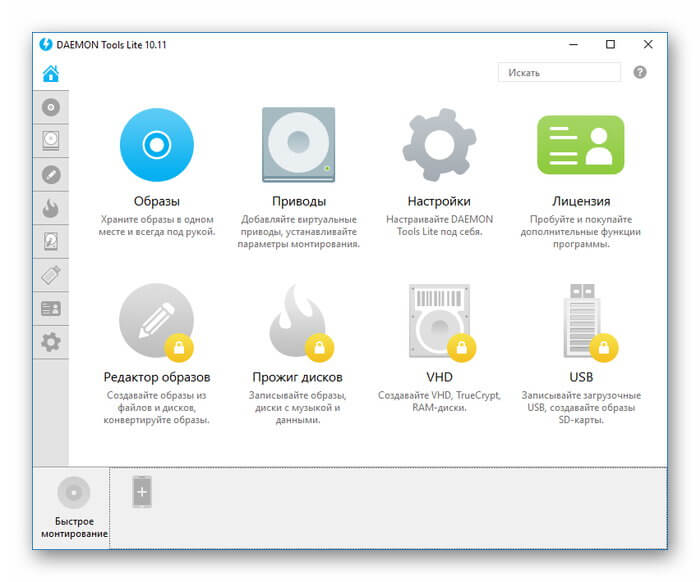Maximize the DAEMON Tools Lite window
Image resolution: width=700 pixels, height=582 pixels.
tap(610, 44)
